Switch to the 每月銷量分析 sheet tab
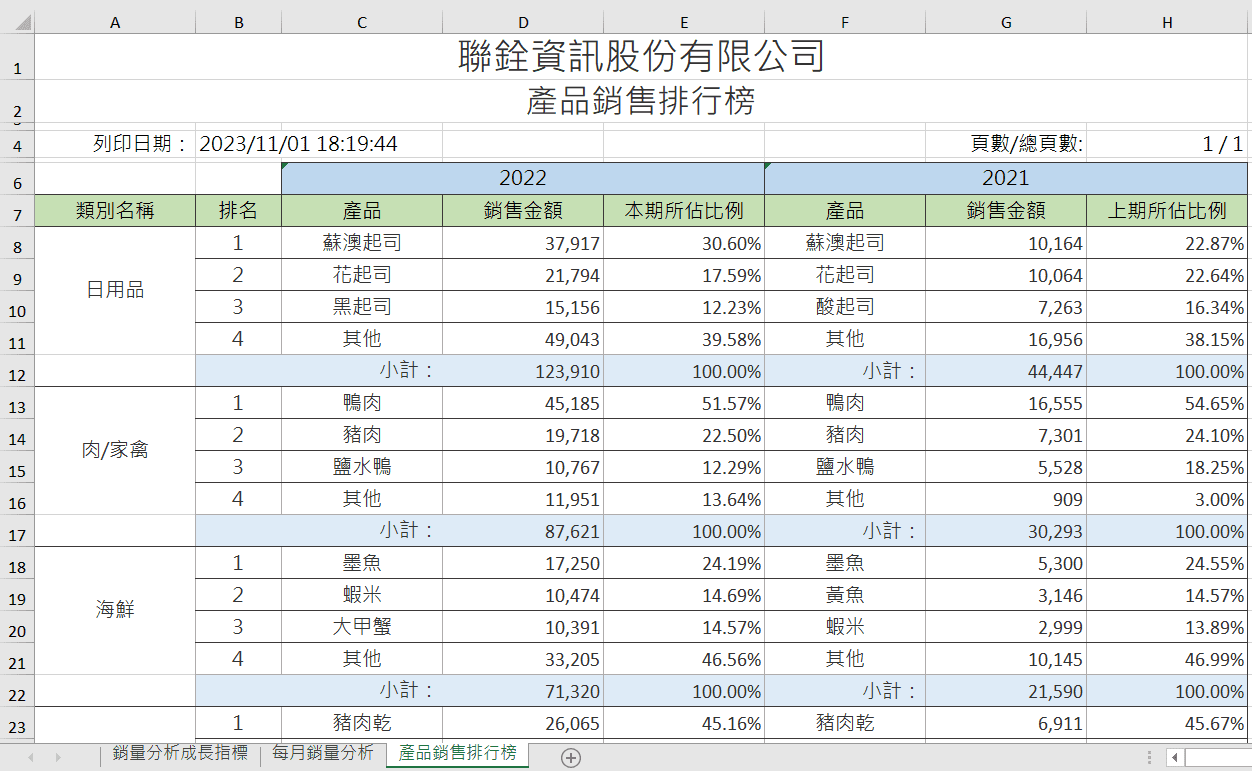 (x=323, y=753)
